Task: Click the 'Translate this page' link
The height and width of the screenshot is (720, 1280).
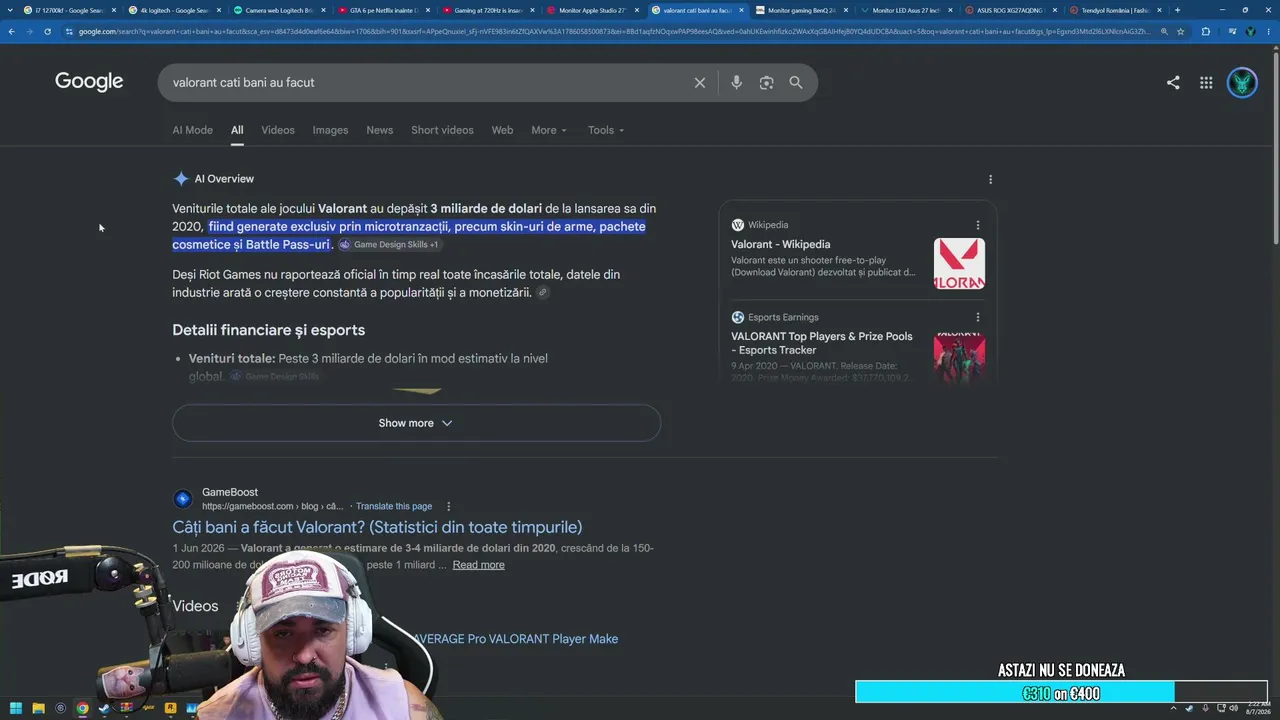Action: (394, 506)
